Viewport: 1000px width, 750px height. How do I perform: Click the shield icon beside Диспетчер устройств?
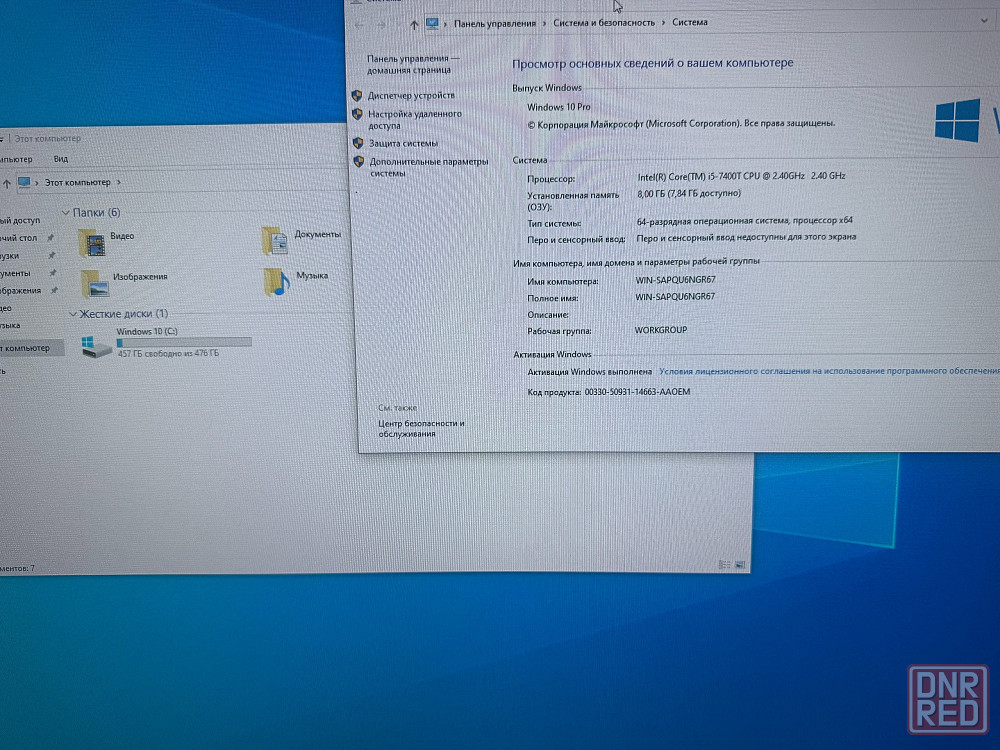coord(357,96)
